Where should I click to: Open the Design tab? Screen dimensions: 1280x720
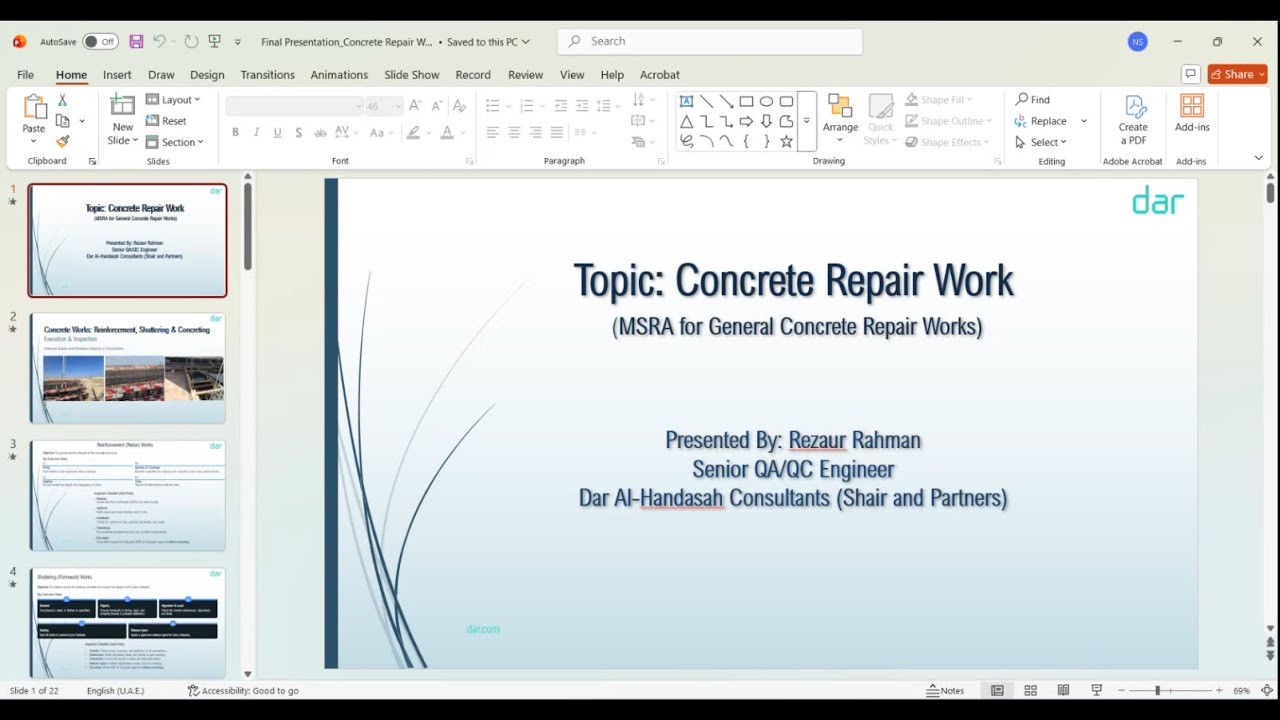pos(207,75)
